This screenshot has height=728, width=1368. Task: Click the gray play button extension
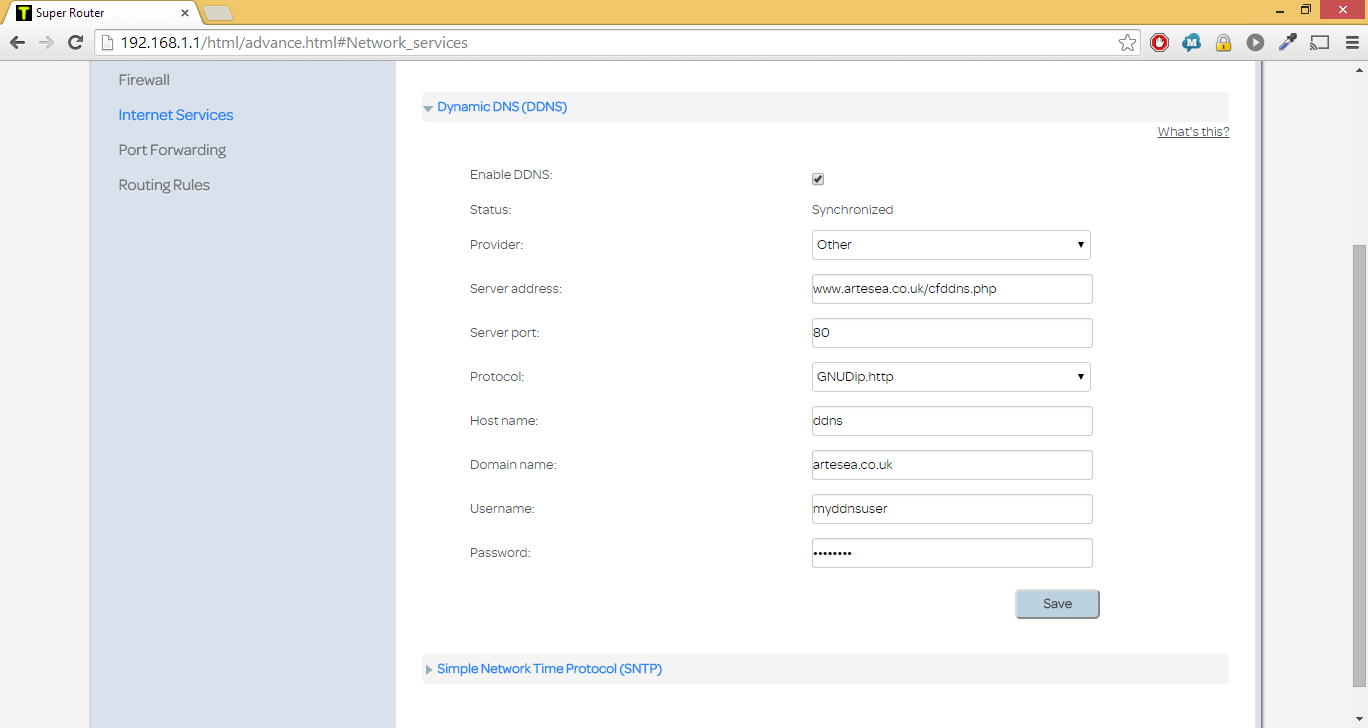pos(1255,42)
